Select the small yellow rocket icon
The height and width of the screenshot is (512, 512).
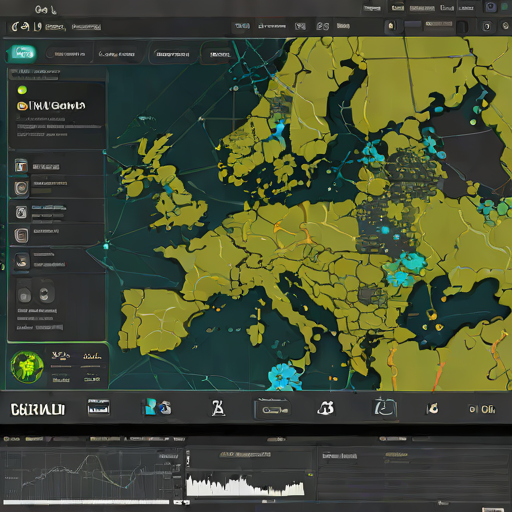pos(433,408)
